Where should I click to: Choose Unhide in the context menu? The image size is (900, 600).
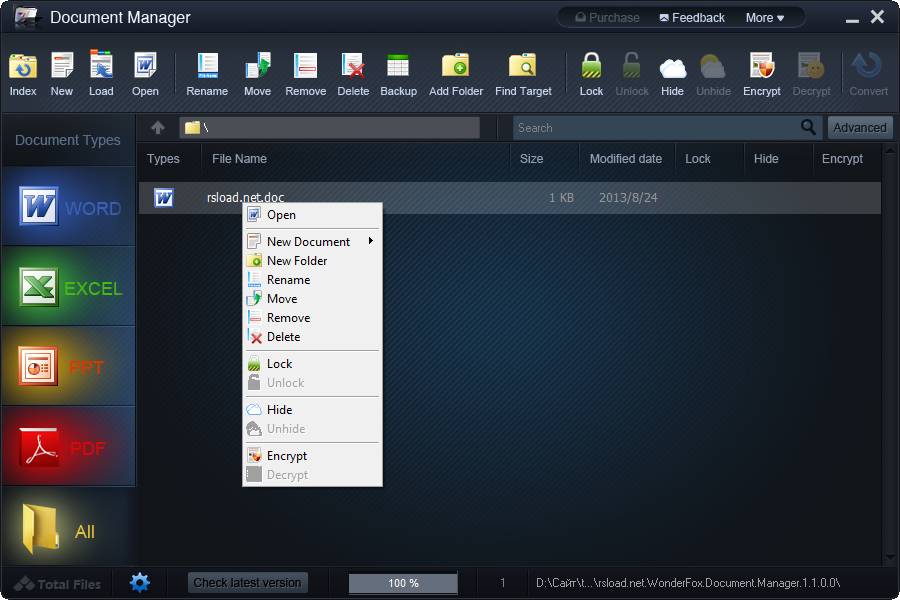pos(313,428)
